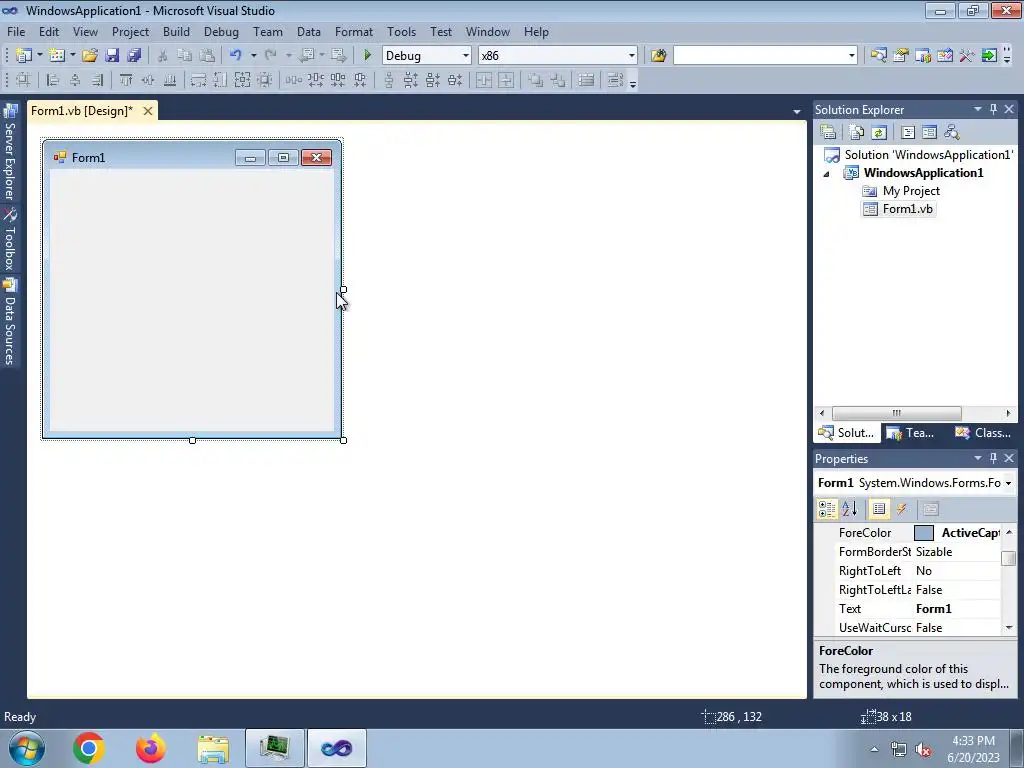
Task: Save the current file with floppy icon
Action: pyautogui.click(x=112, y=56)
